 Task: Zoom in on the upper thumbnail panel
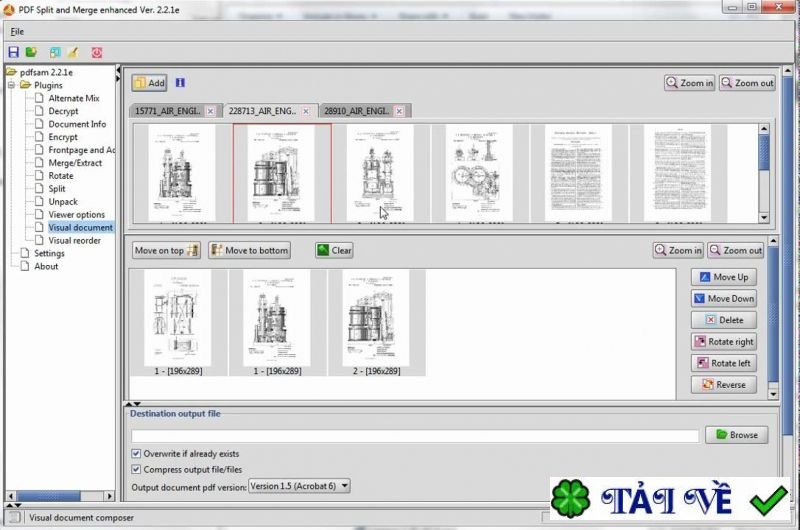(x=689, y=83)
